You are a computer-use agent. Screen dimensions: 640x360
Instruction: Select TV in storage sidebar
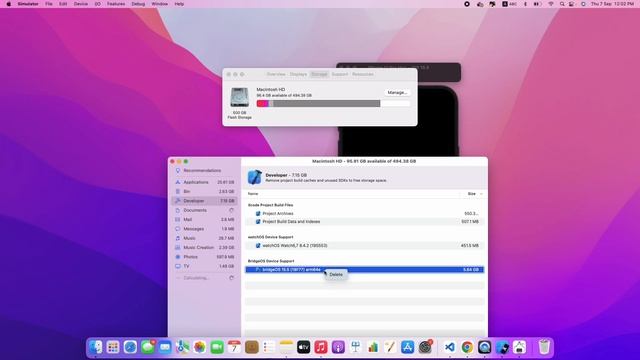pyautogui.click(x=204, y=266)
